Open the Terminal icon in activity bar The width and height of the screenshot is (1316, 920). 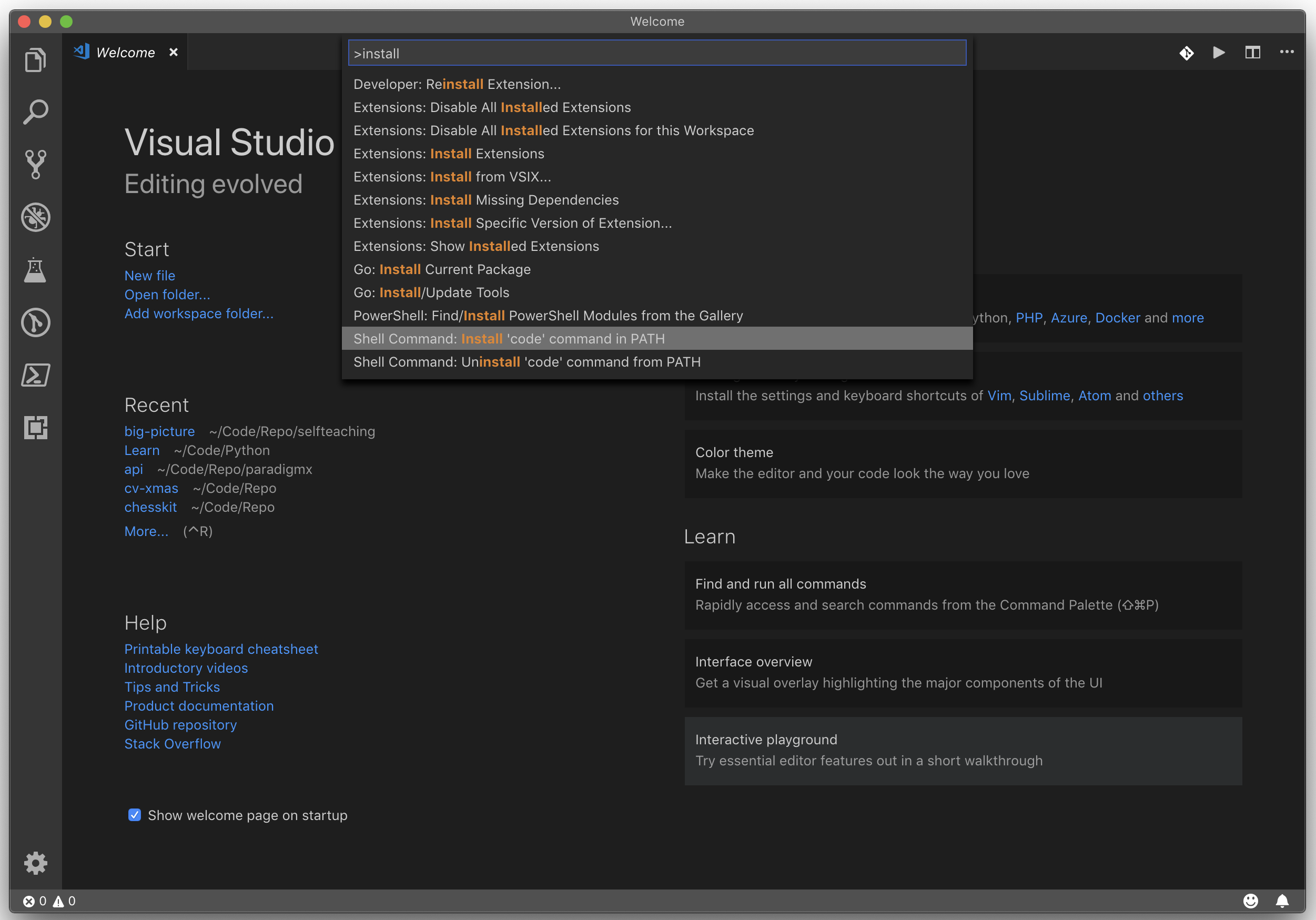(x=35, y=375)
